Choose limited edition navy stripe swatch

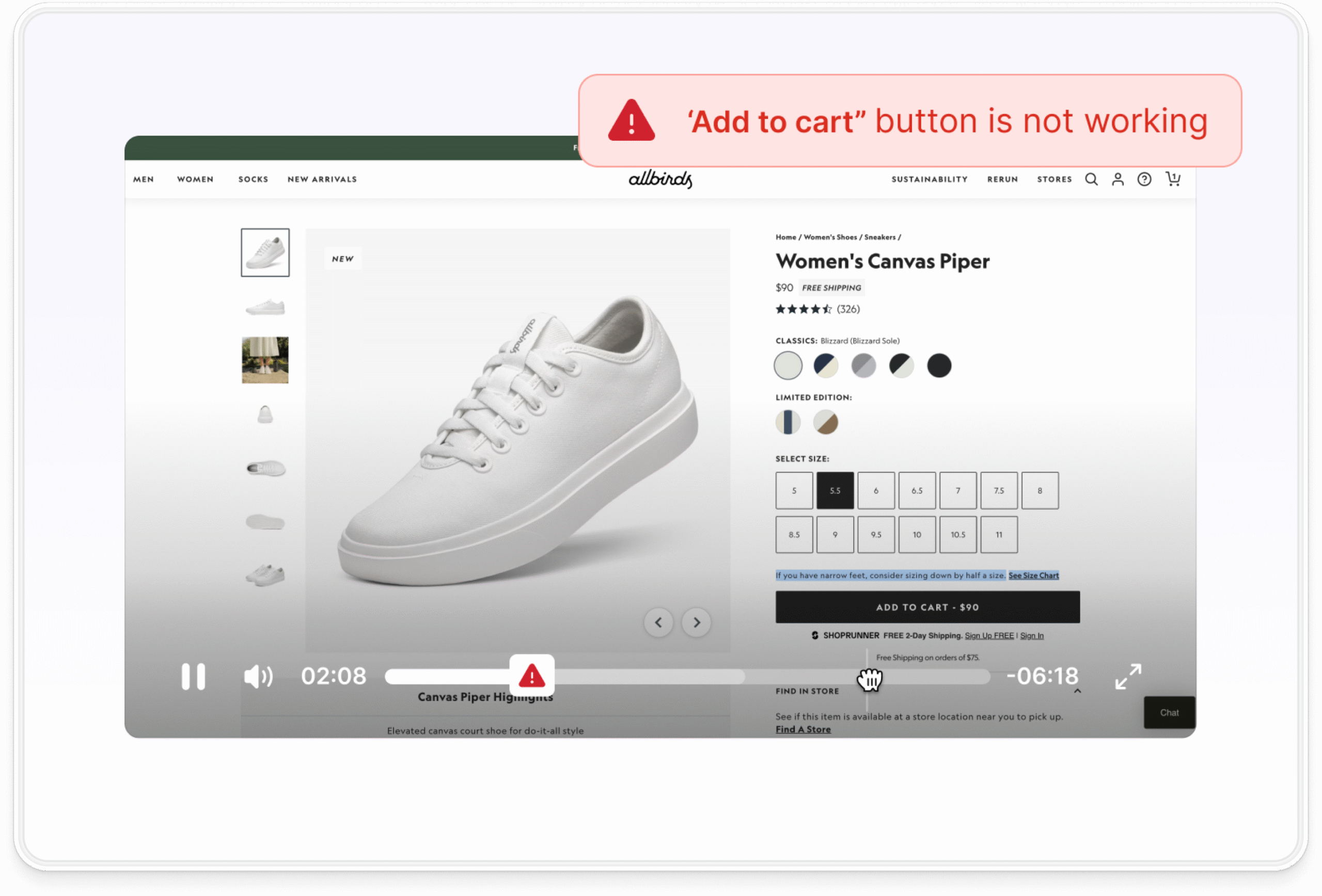(788, 422)
